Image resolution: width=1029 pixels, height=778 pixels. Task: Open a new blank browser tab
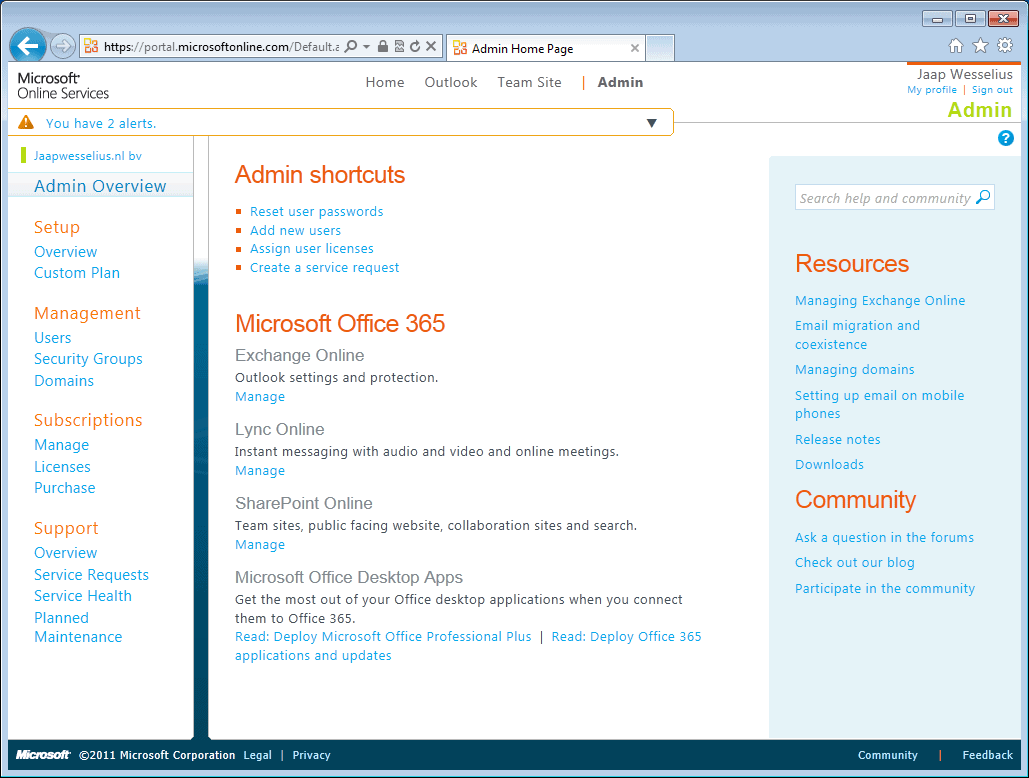click(x=660, y=49)
